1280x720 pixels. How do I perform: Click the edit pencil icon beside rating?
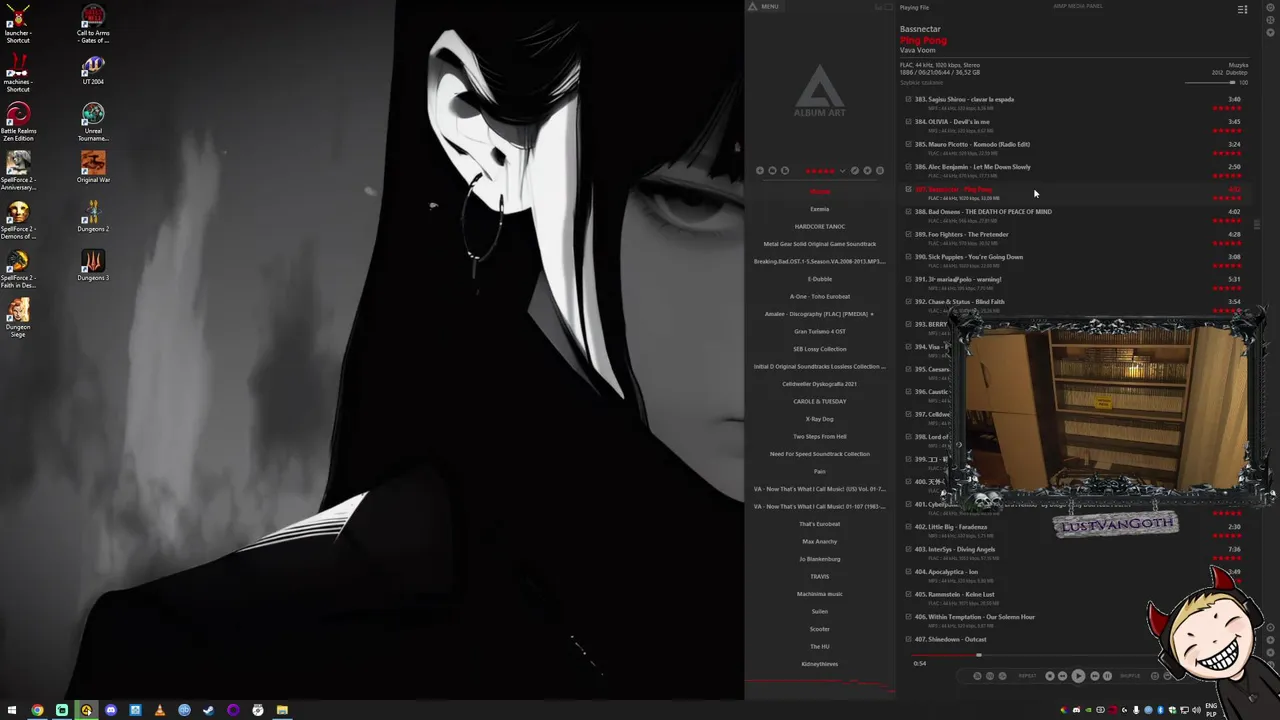tap(855, 171)
